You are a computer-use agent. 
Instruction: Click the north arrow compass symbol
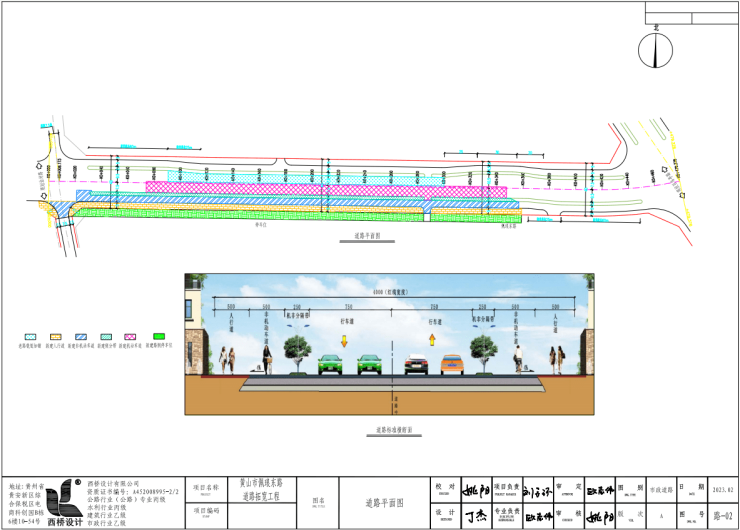[656, 49]
